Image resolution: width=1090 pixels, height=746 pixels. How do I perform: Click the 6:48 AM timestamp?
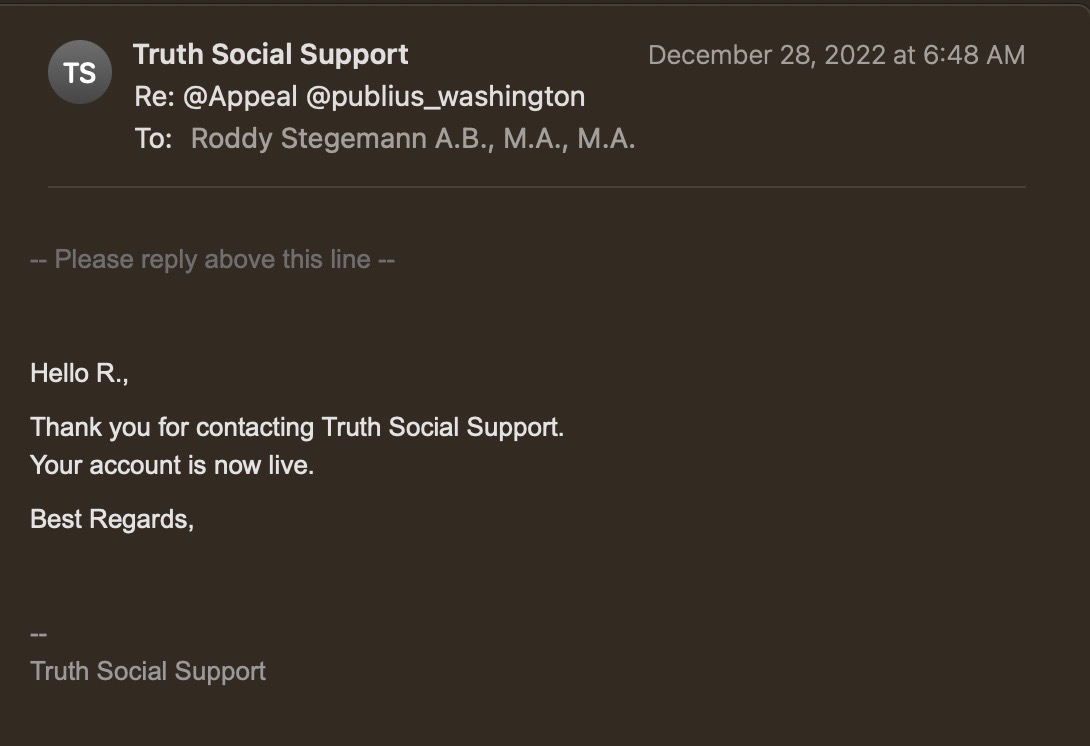[974, 55]
